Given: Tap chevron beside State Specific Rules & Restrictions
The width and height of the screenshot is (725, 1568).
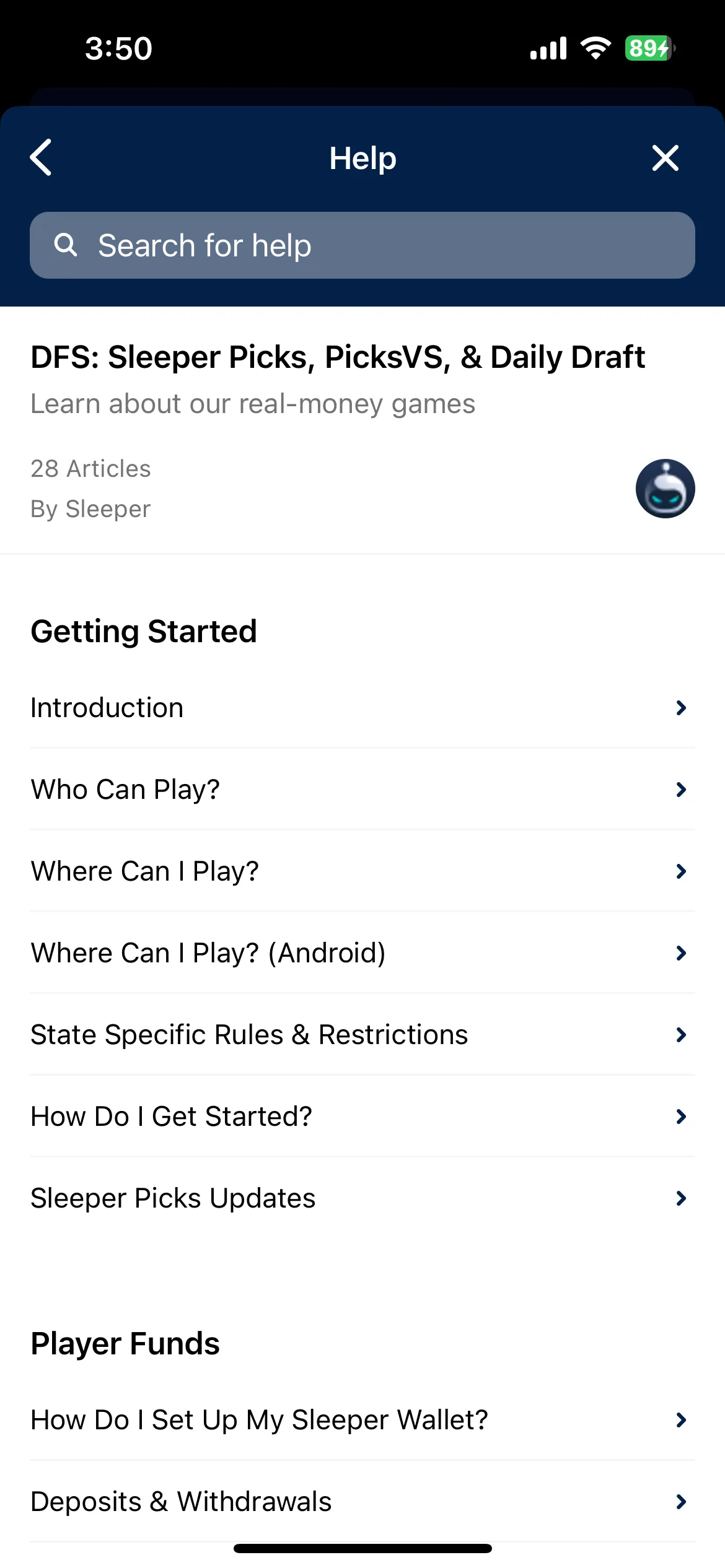Looking at the screenshot, I should point(681,1035).
